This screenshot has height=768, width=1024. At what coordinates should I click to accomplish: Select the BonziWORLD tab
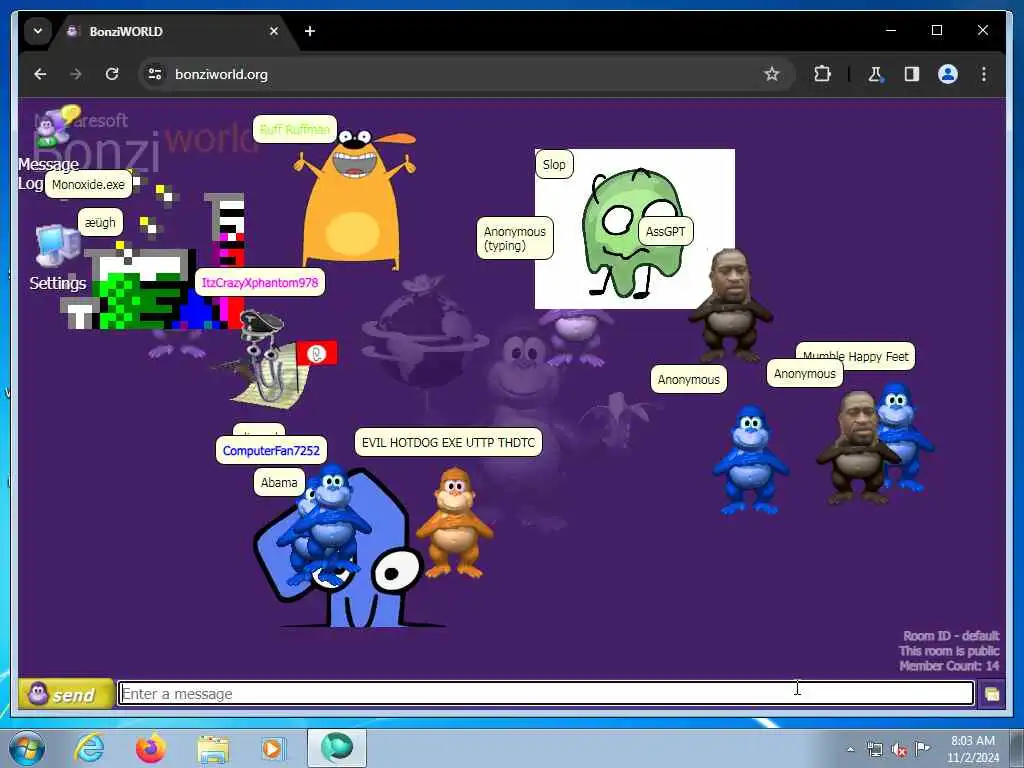point(173,31)
